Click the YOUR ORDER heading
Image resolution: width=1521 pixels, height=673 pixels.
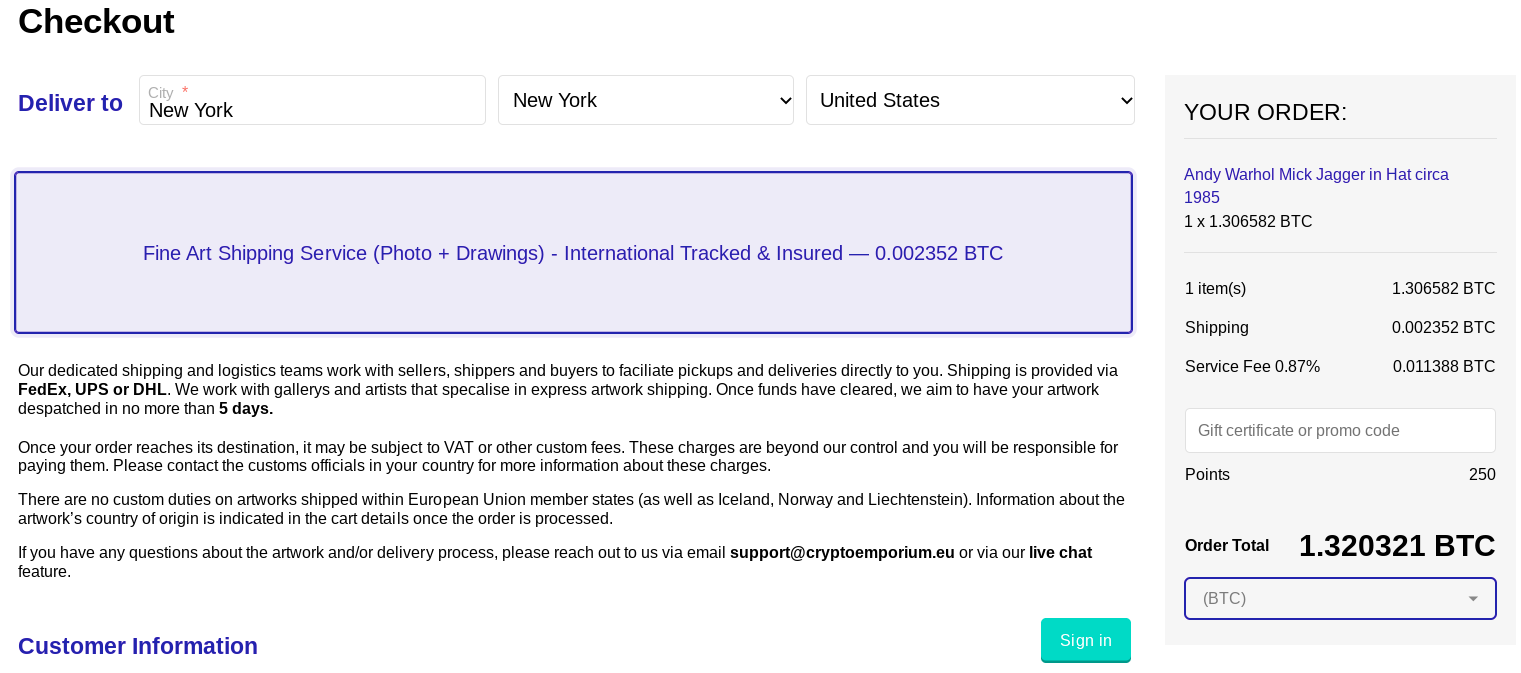click(x=1265, y=112)
